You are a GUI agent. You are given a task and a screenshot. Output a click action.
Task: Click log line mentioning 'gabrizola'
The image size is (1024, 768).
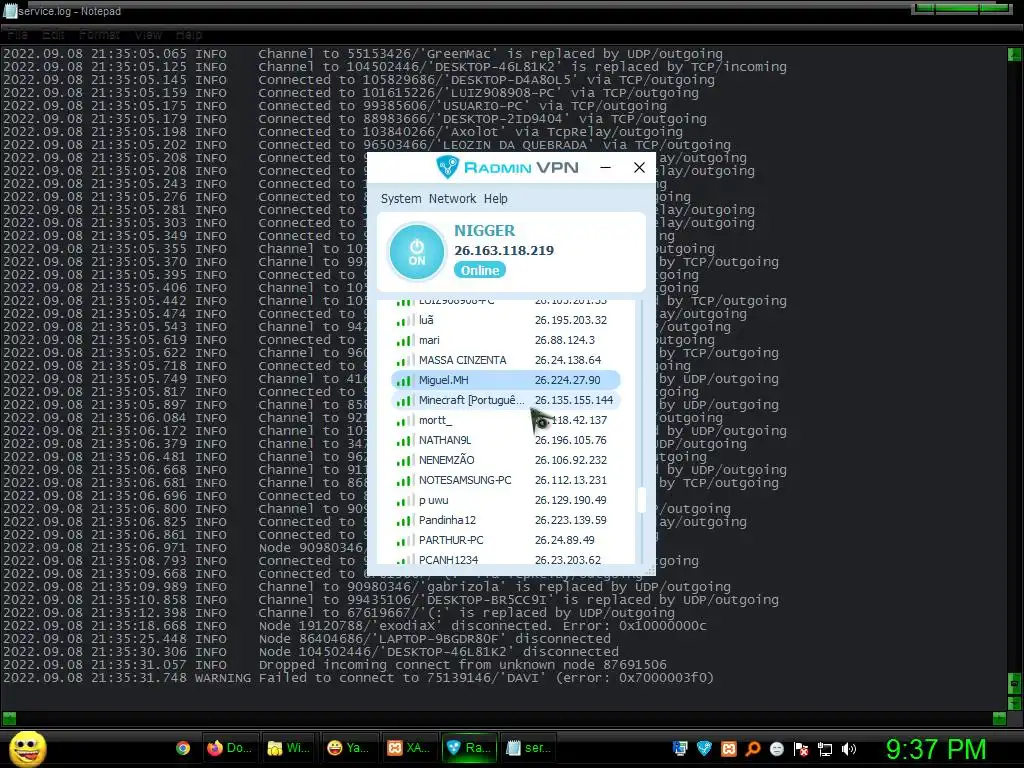(367, 586)
